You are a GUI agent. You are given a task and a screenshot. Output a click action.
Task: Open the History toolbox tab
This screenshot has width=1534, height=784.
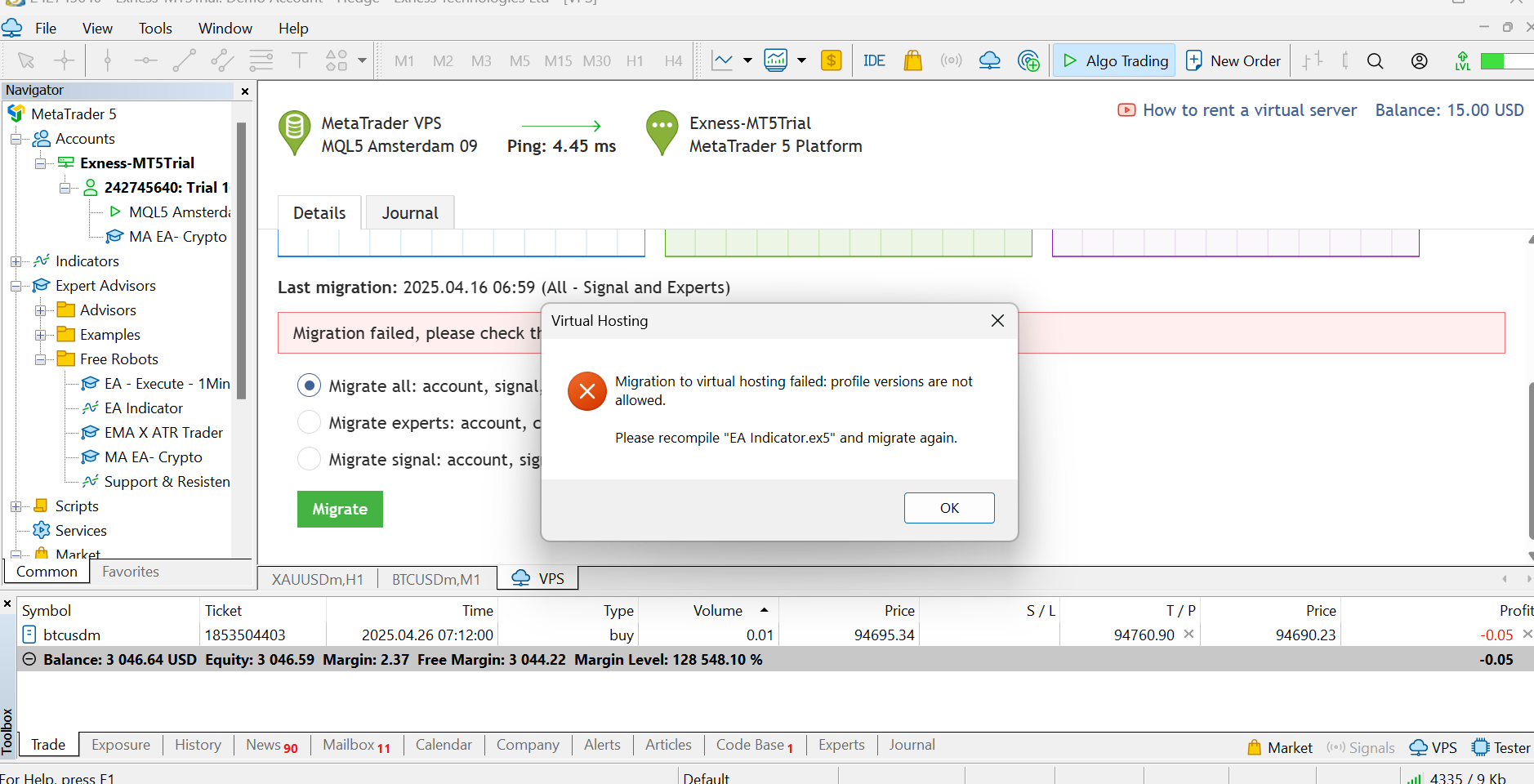[x=198, y=745]
